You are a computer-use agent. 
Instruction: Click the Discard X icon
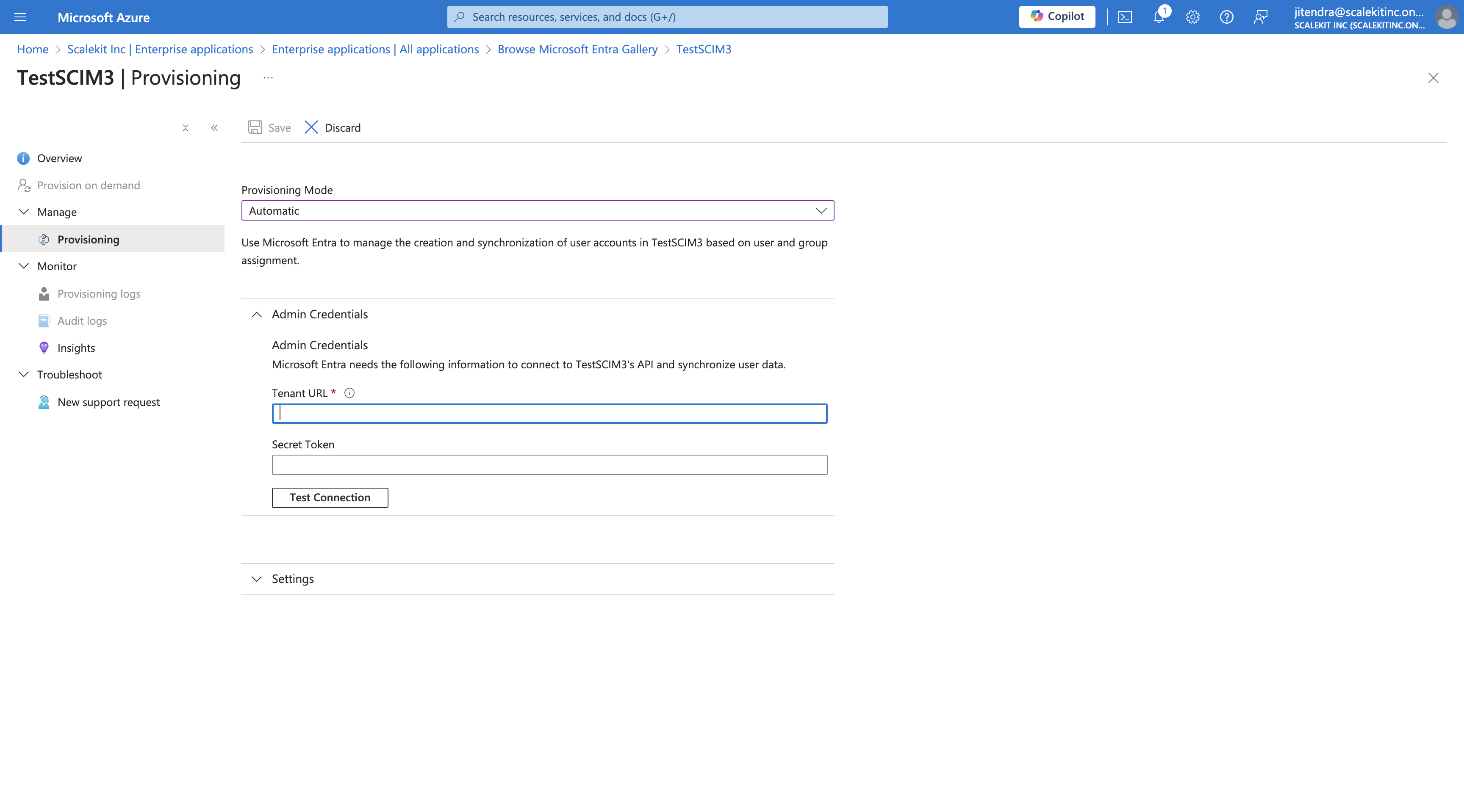tap(311, 127)
